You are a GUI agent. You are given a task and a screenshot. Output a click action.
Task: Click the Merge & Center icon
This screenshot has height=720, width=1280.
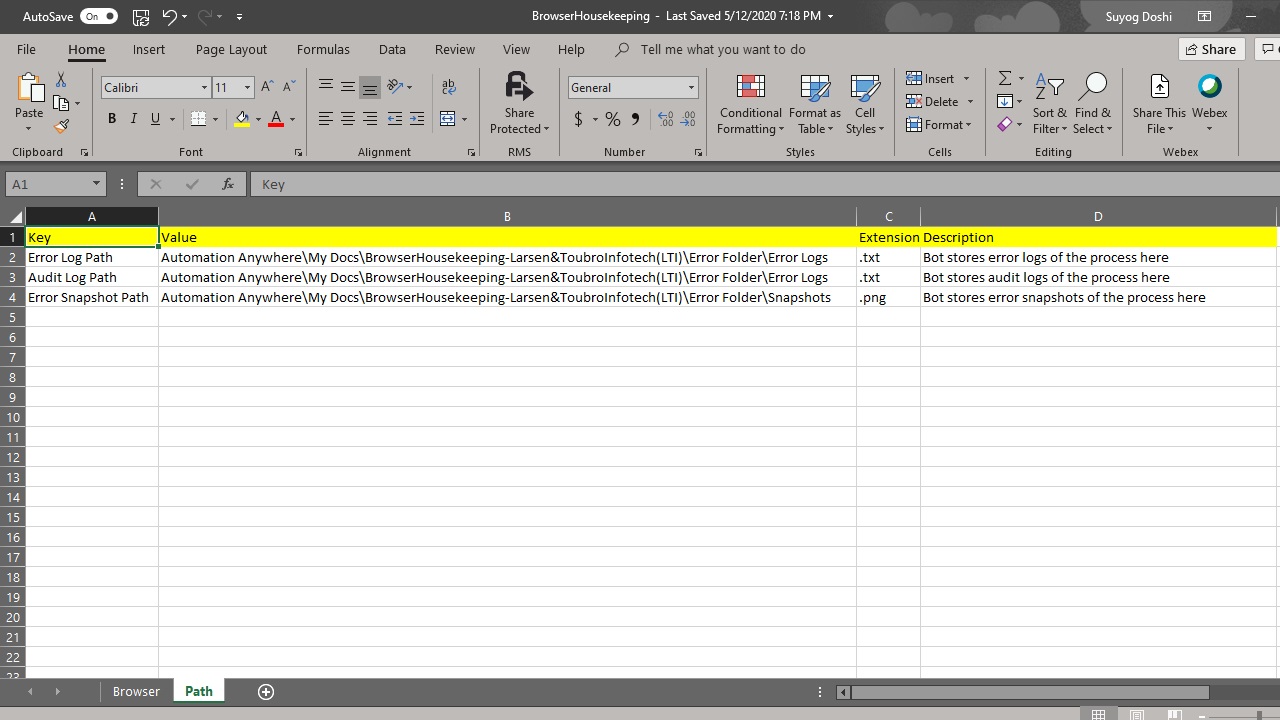[447, 119]
